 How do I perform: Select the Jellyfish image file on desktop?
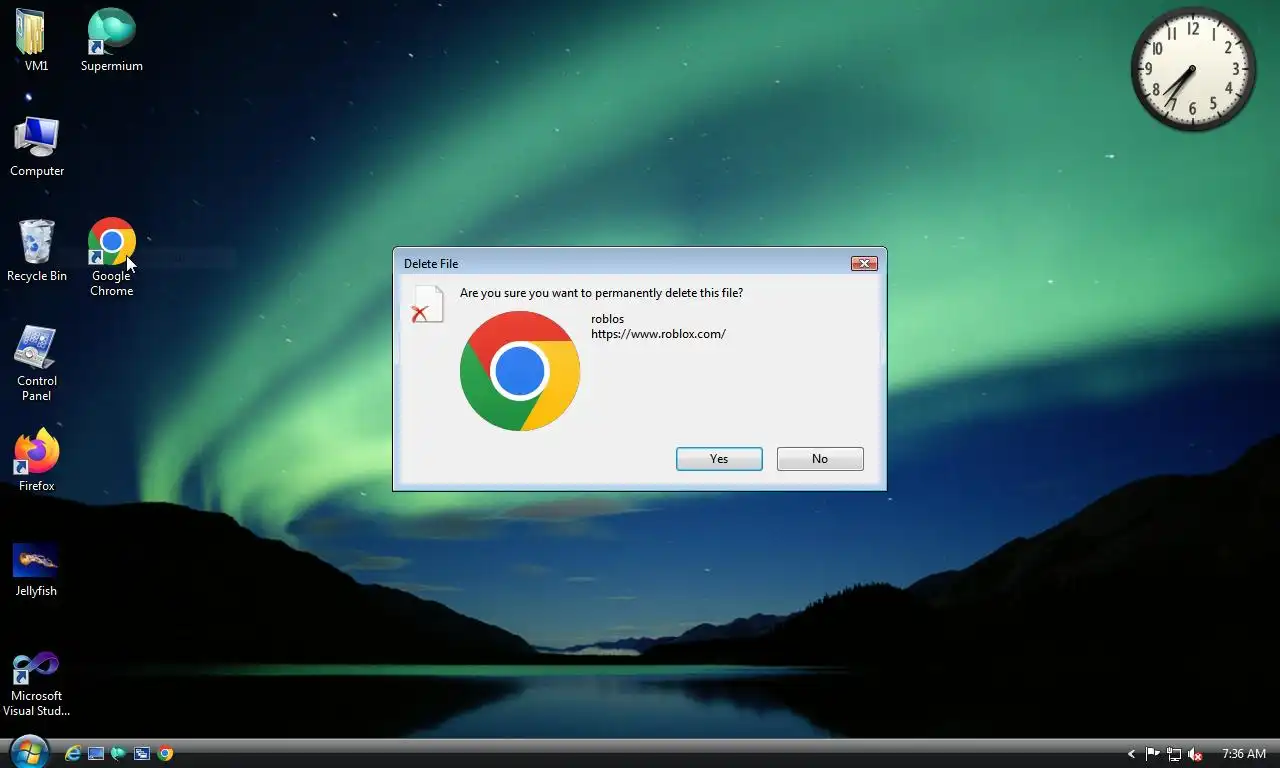coord(36,570)
